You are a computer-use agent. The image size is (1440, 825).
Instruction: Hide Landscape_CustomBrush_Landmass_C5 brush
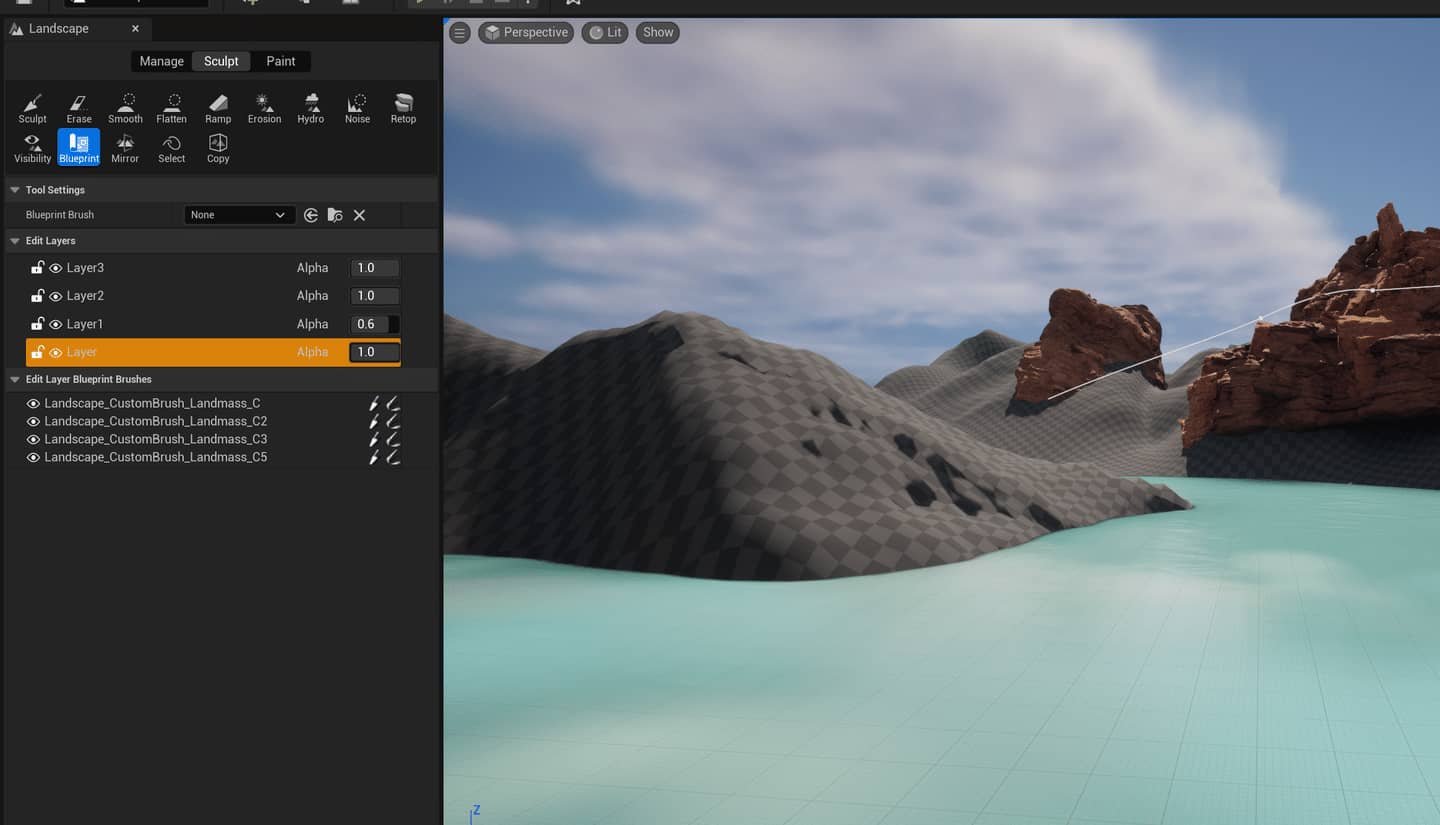(33, 458)
